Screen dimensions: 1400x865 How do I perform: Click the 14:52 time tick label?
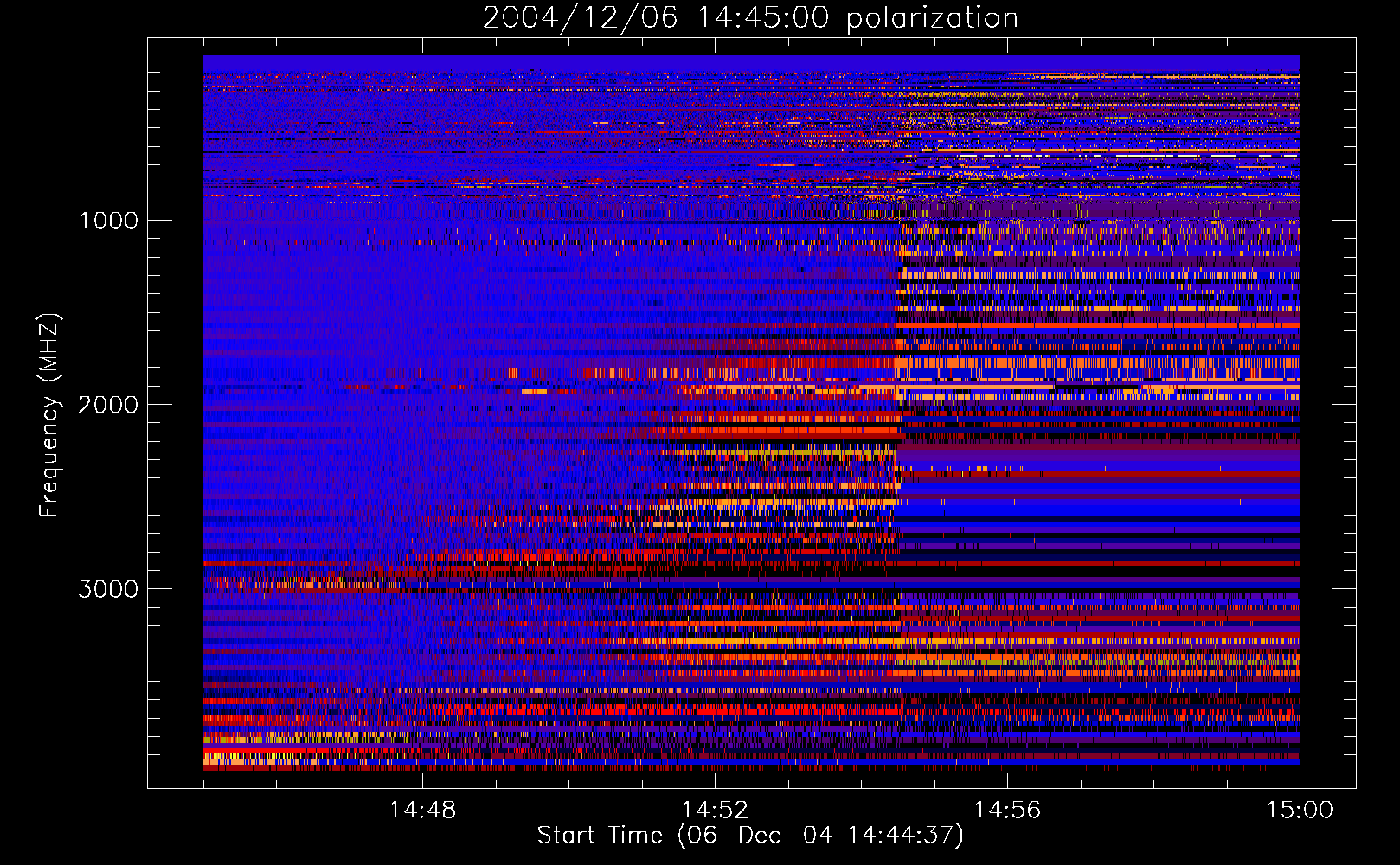(x=715, y=811)
